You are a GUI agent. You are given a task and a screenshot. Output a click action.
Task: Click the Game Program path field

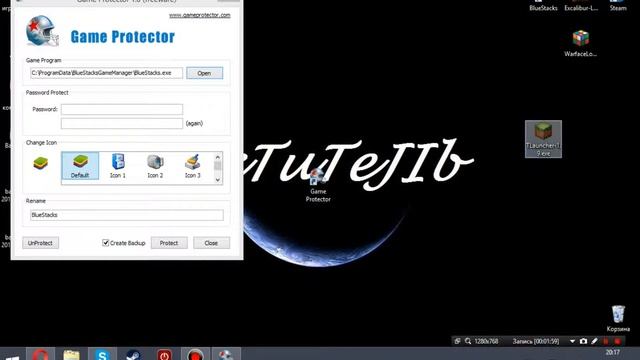tap(107, 73)
